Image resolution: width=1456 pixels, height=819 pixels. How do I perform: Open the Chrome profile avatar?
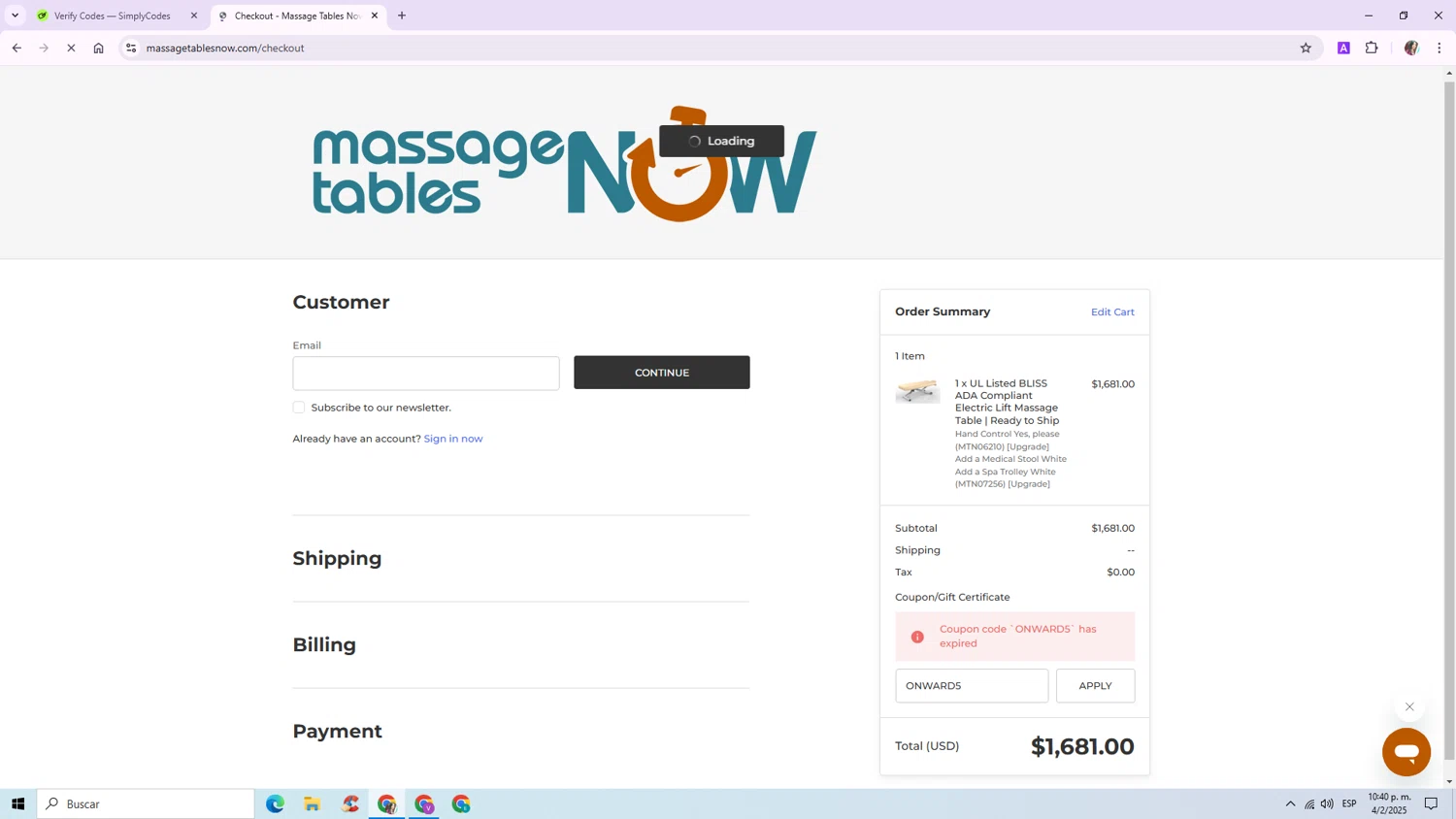click(x=1411, y=48)
